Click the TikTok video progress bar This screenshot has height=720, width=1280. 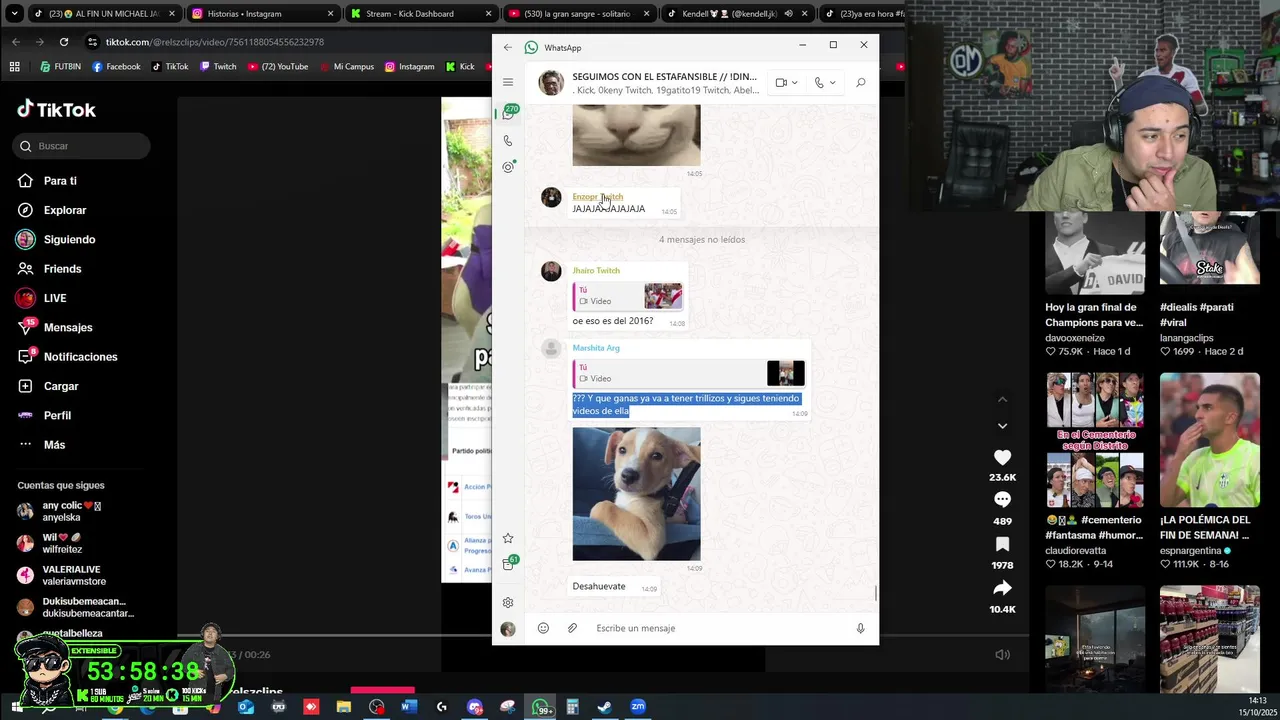603,635
